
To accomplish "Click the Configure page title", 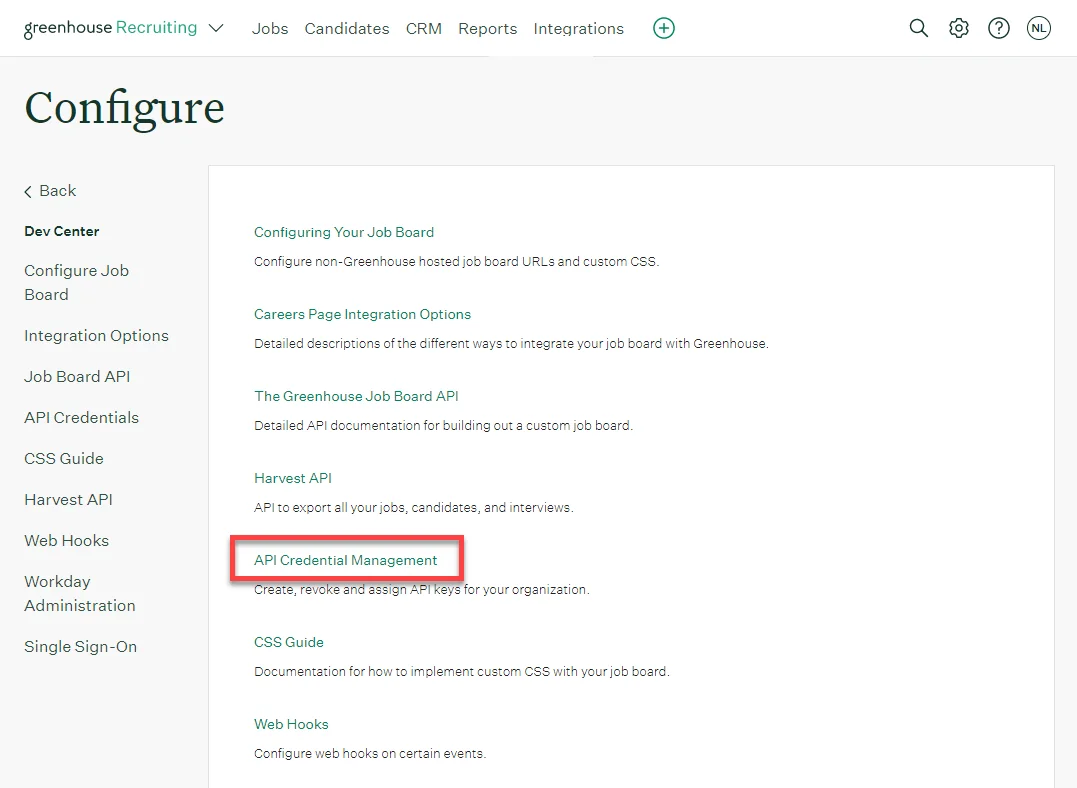I will pos(124,108).
